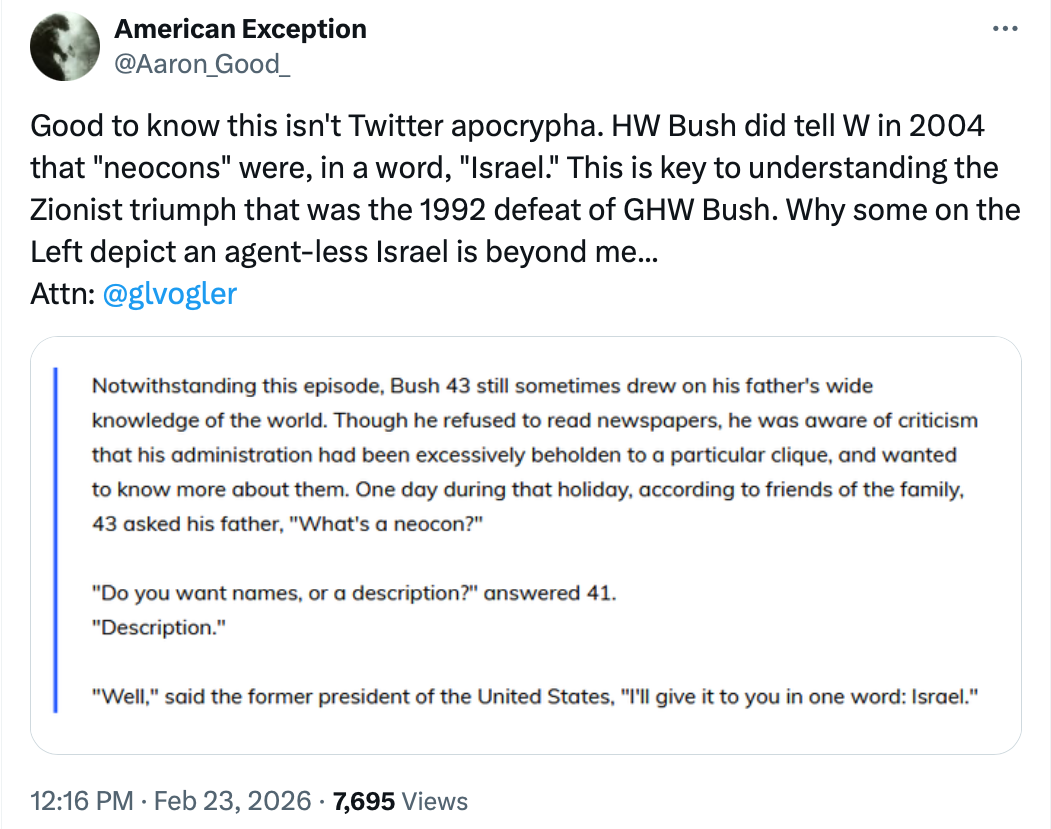Open the embedded book excerpt image
This screenshot has width=1051, height=829.
pyautogui.click(x=525, y=545)
